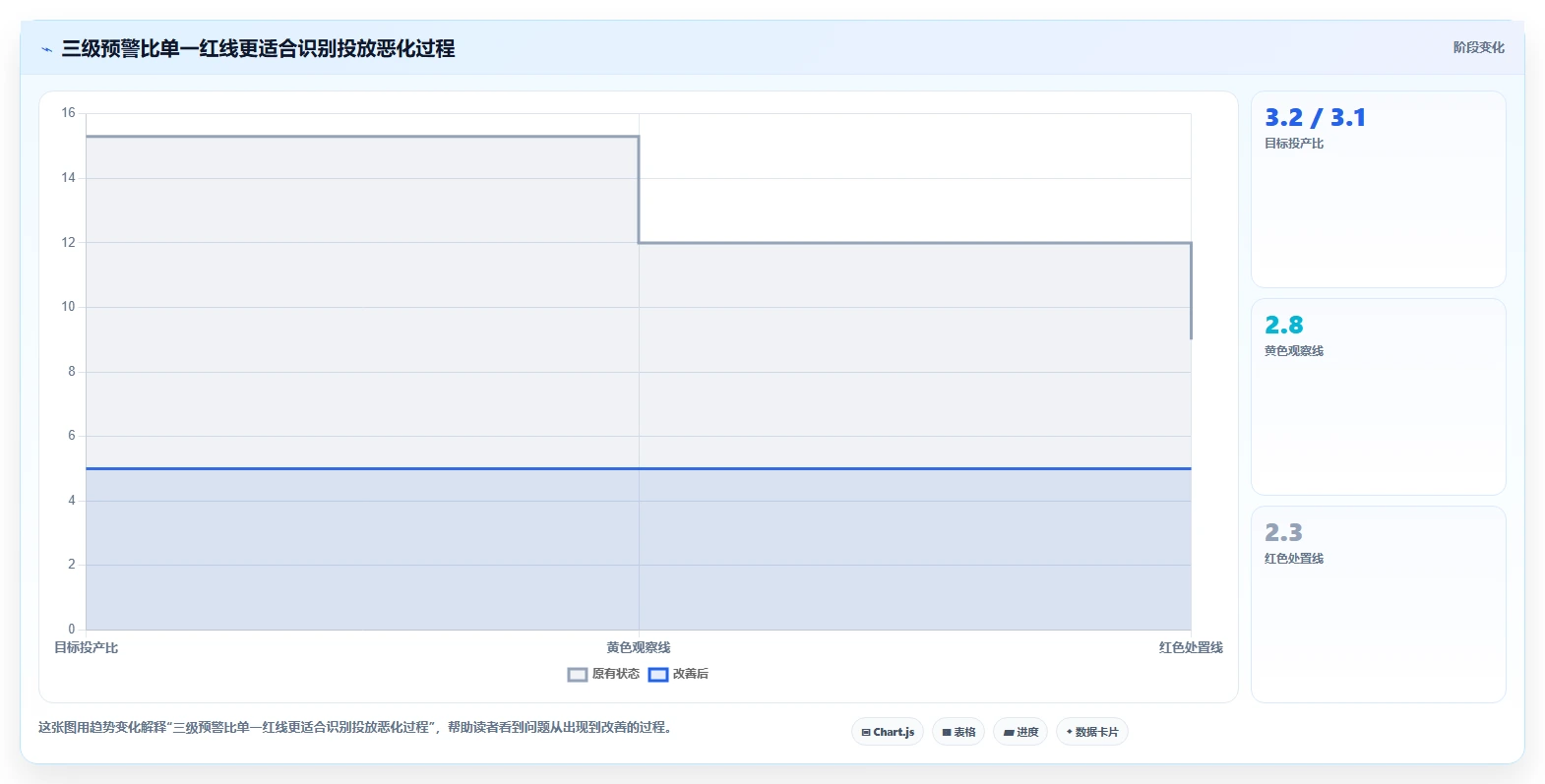Click the y-axis tick label 6
Image resolution: width=1545 pixels, height=784 pixels.
coord(71,436)
